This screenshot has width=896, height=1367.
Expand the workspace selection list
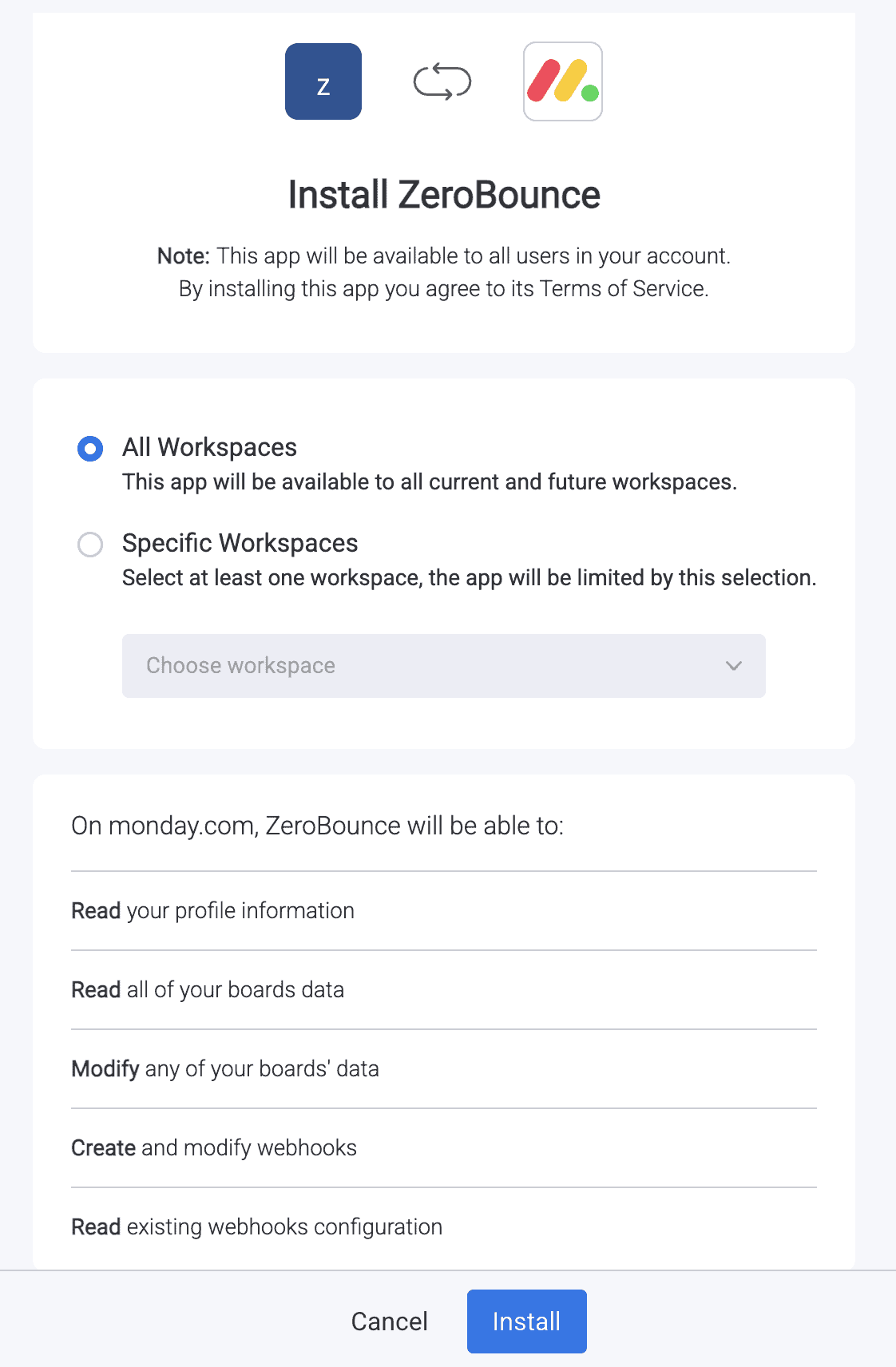coord(443,666)
